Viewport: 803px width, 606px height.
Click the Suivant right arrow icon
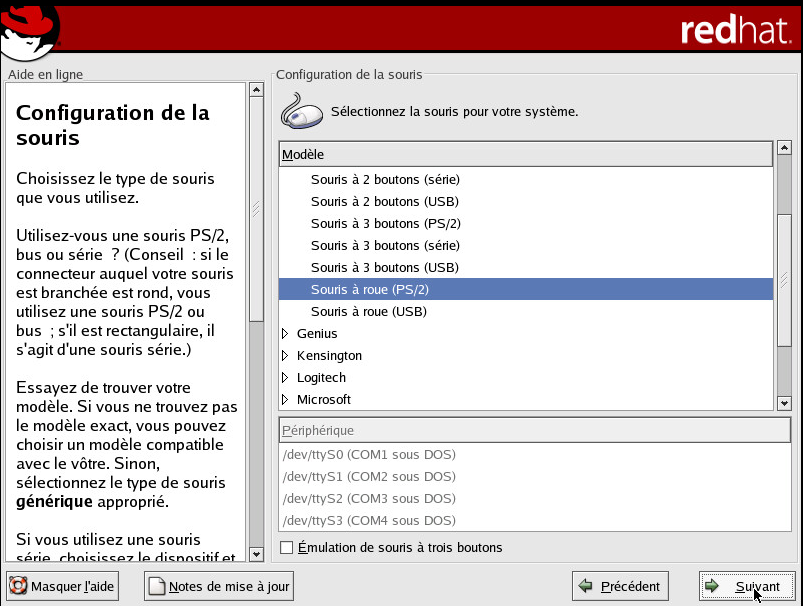[x=712, y=586]
